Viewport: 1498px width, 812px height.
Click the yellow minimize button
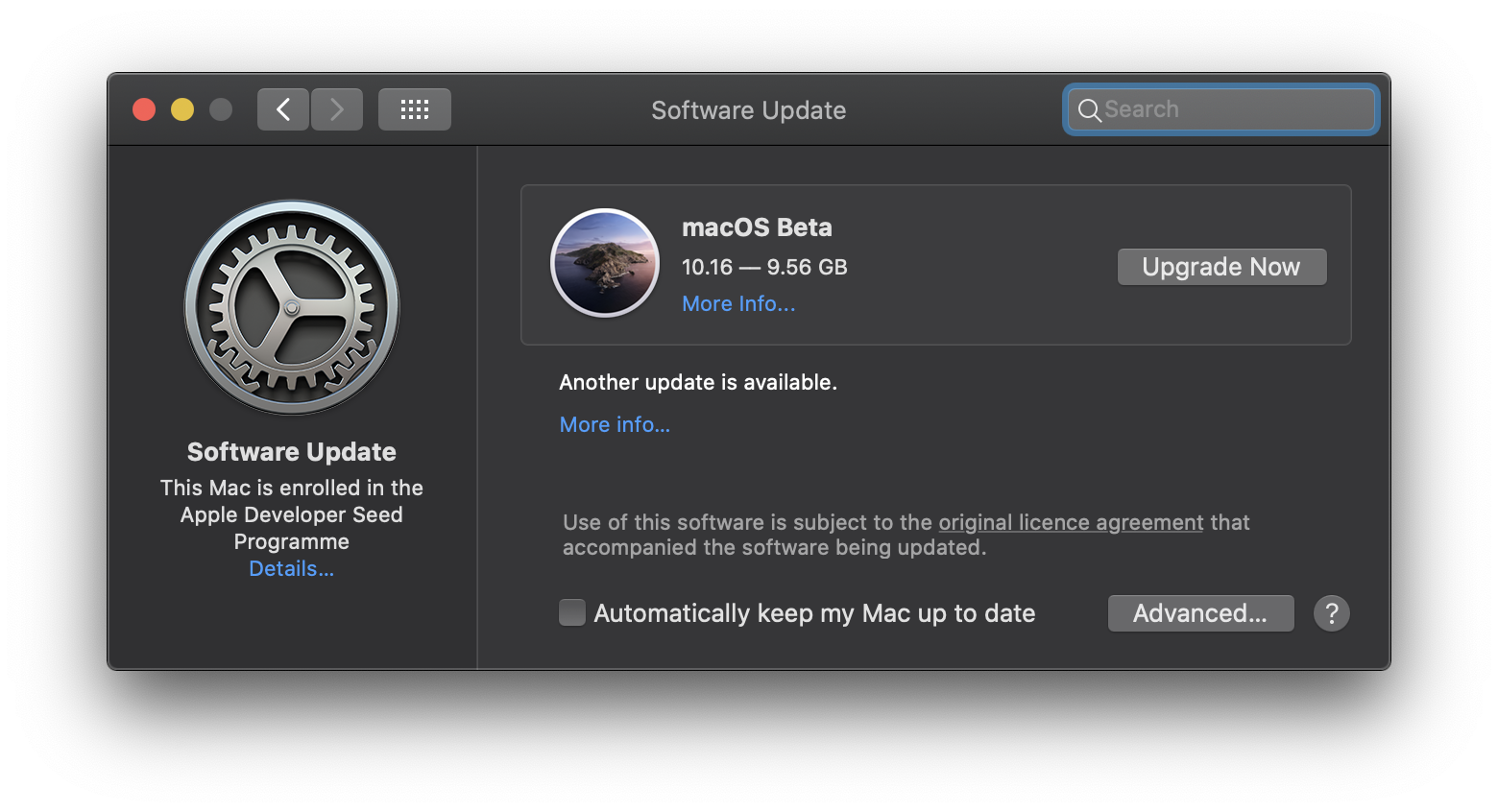point(181,108)
